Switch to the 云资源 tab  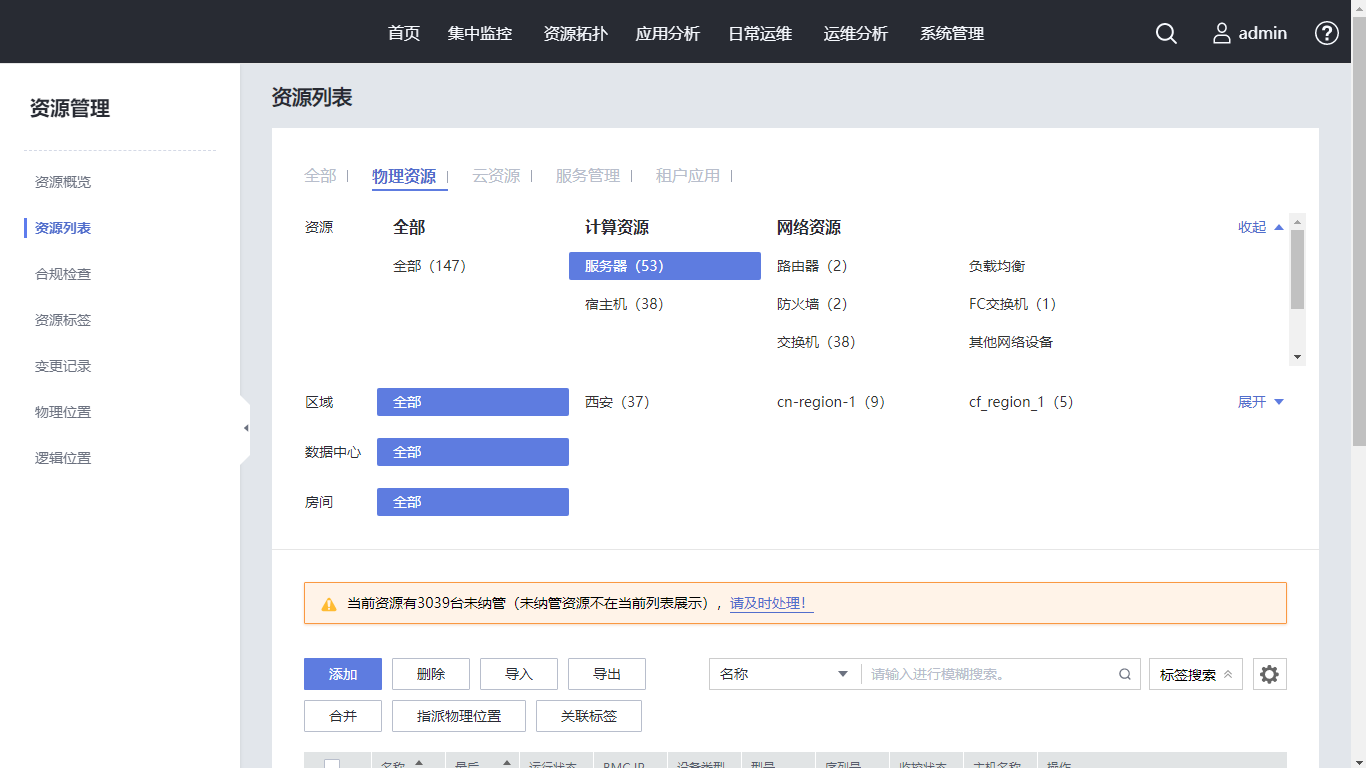pos(496,176)
